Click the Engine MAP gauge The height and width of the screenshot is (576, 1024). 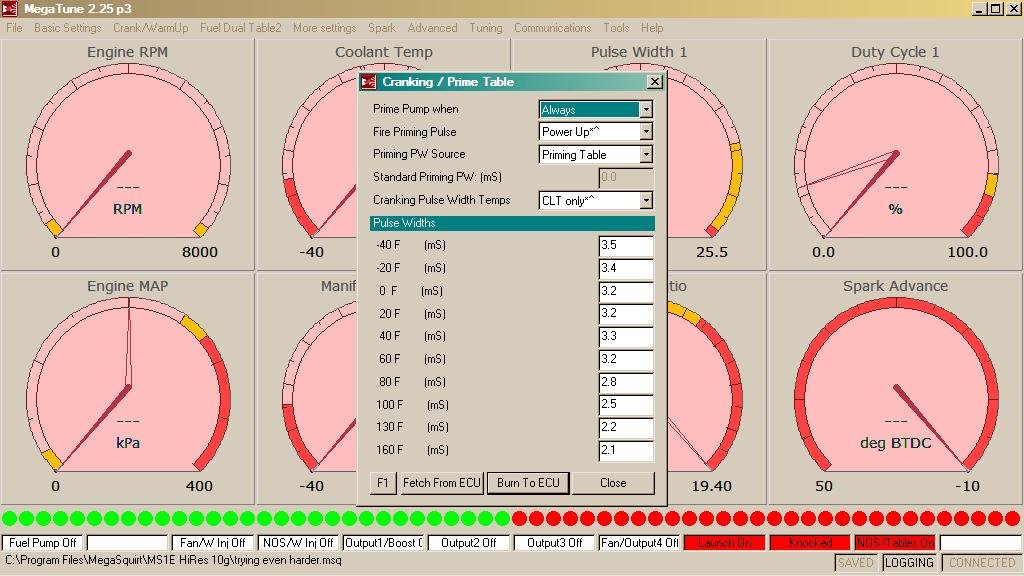tap(127, 389)
